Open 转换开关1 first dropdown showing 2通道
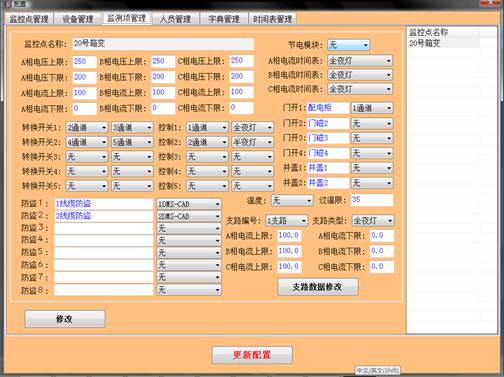Image resolution: width=504 pixels, height=377 pixels. pyautogui.click(x=87, y=127)
